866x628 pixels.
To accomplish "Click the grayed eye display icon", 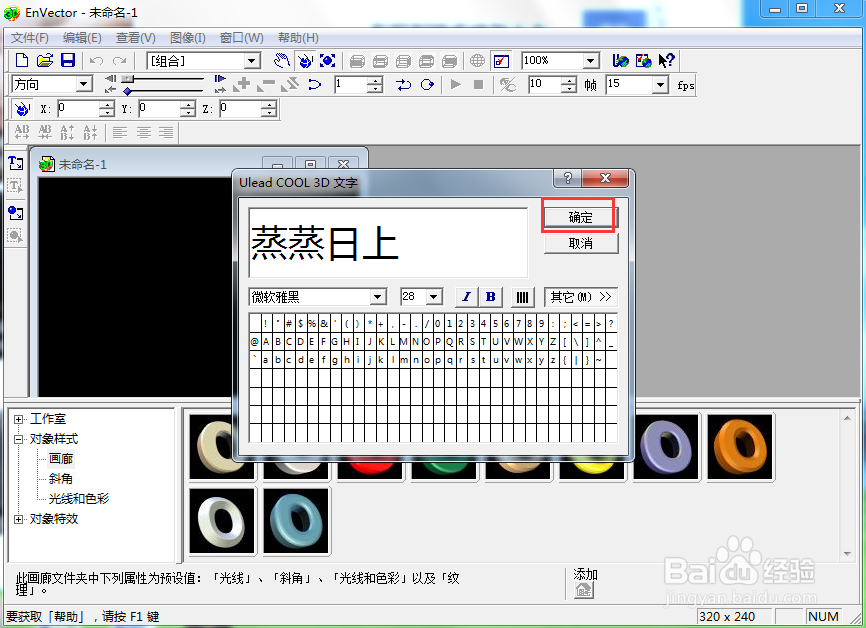I will [508, 85].
